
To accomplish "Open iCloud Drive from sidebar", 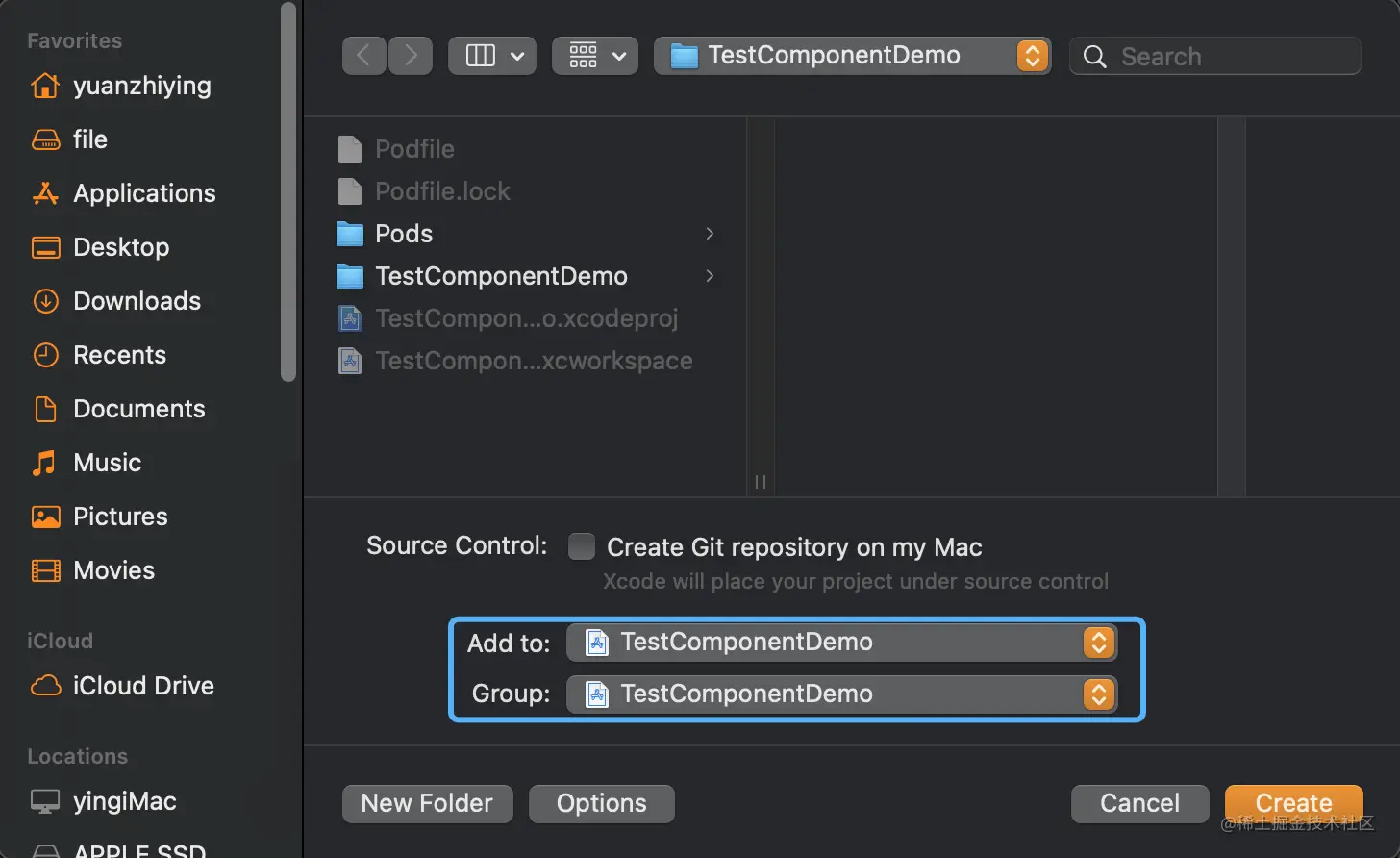I will [x=143, y=686].
